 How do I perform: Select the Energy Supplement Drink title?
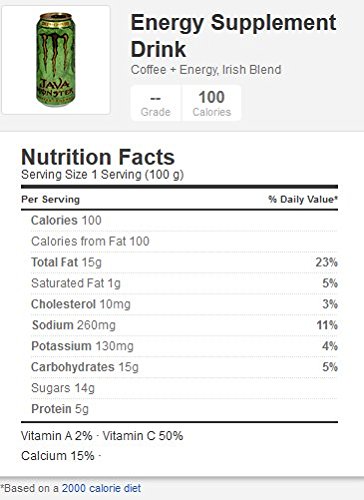(233, 36)
